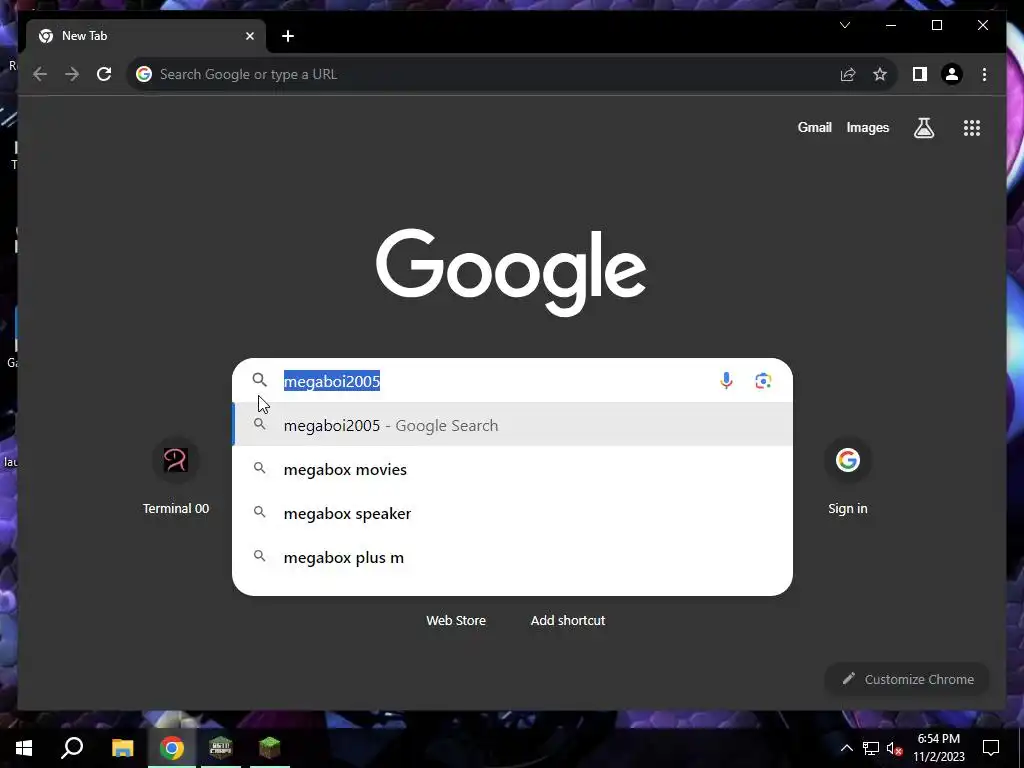Share this page icon in address bar

point(848,74)
